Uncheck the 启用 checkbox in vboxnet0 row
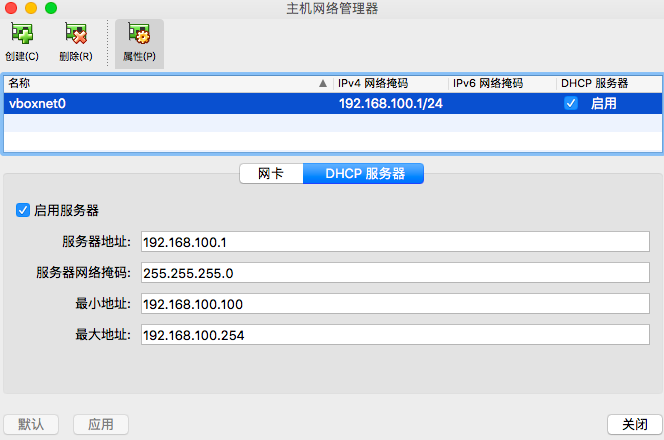 (571, 103)
